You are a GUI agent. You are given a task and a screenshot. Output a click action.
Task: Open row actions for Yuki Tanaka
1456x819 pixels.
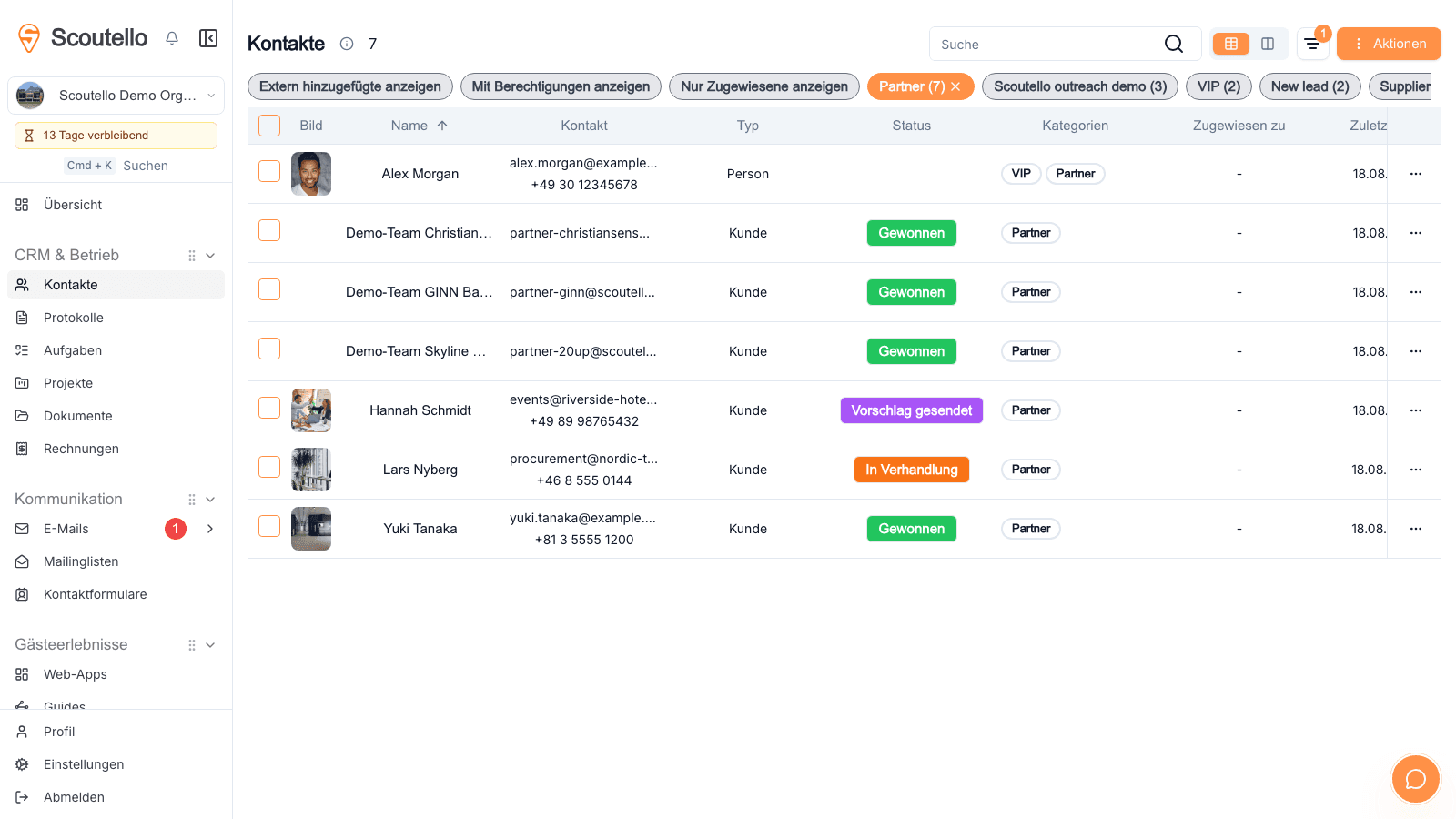point(1416,529)
